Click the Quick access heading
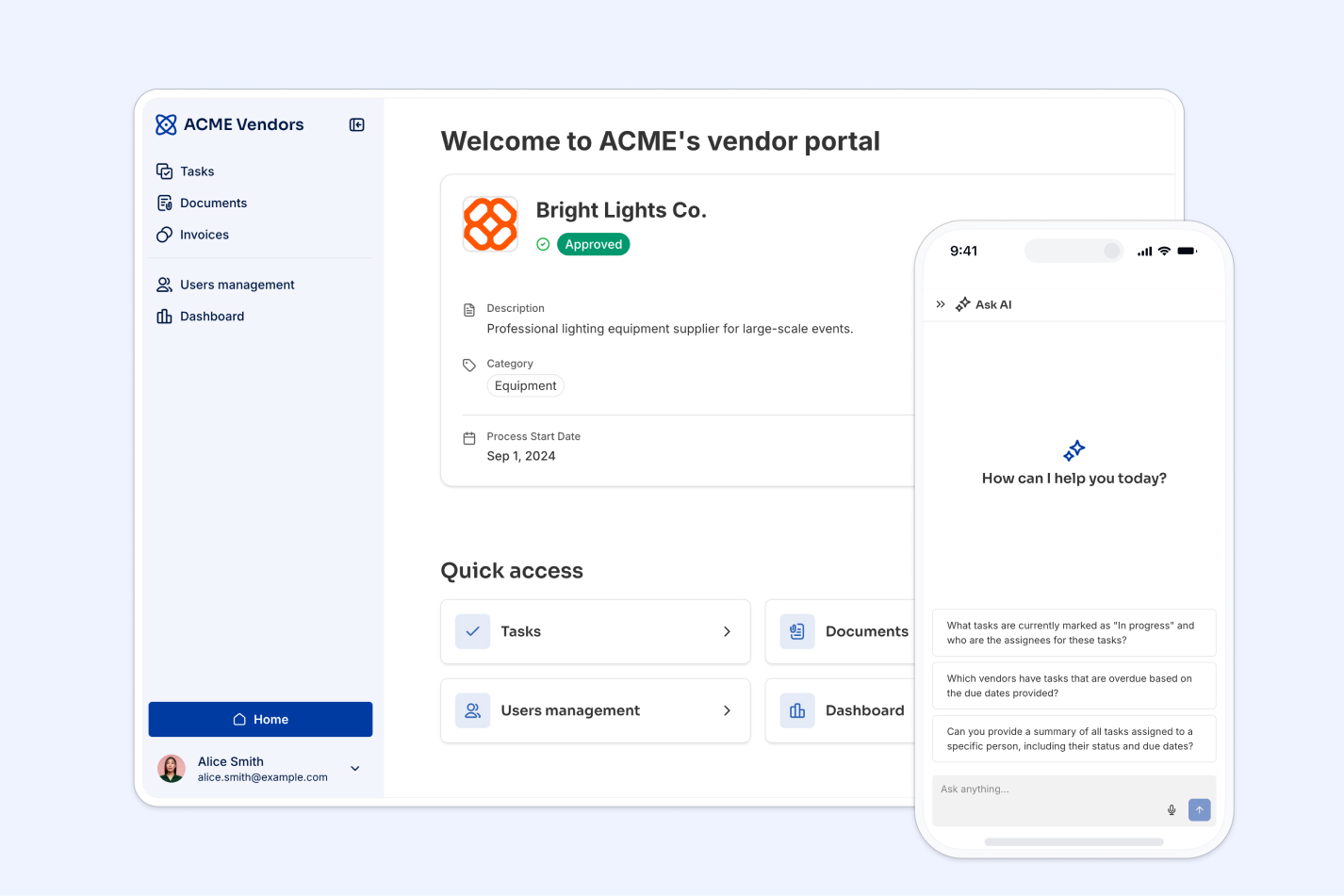 pos(512,571)
